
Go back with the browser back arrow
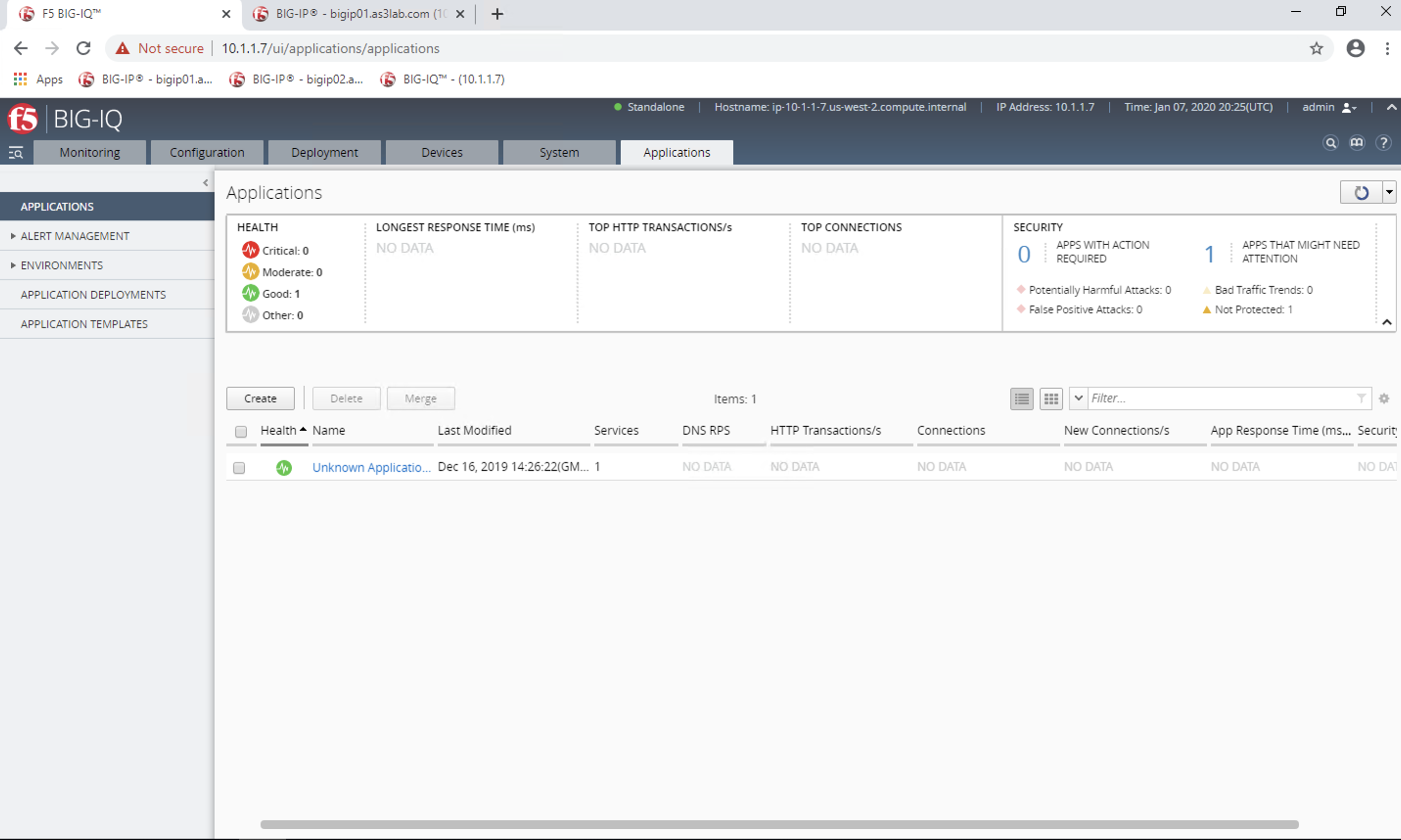(x=21, y=48)
